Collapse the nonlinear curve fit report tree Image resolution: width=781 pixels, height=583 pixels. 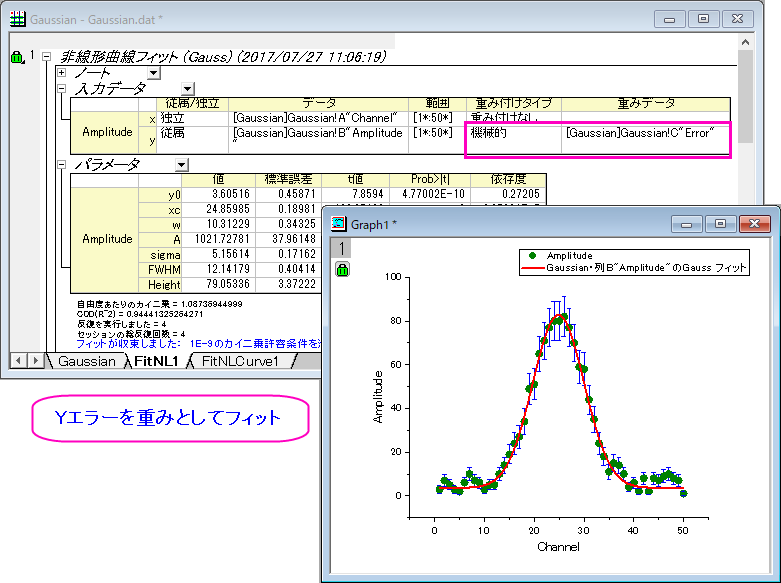pyautogui.click(x=46, y=57)
